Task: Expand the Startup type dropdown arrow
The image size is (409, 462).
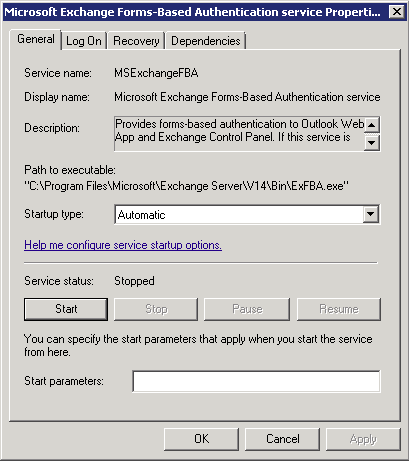Action: 371,214
